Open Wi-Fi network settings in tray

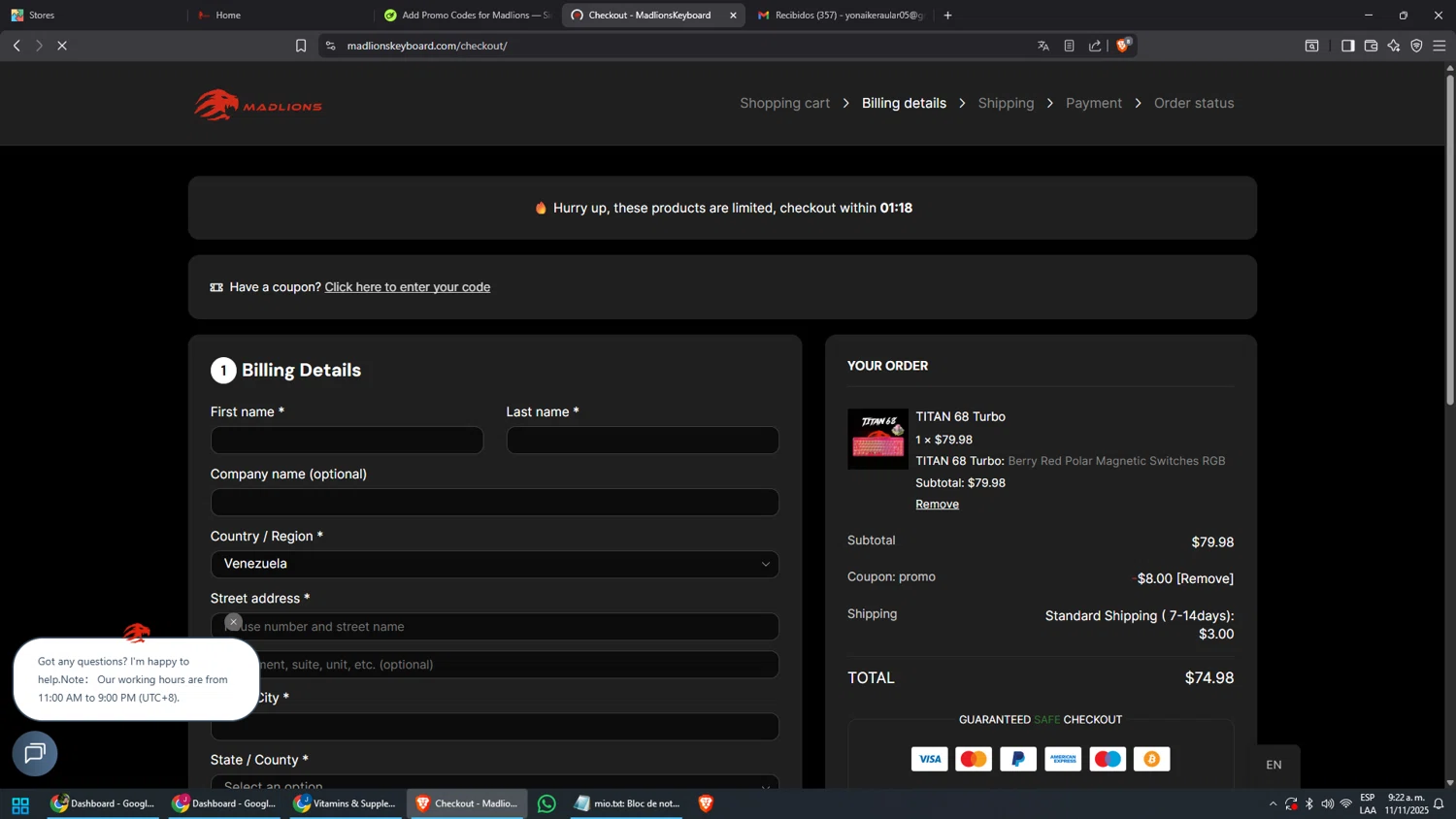[x=1345, y=803]
